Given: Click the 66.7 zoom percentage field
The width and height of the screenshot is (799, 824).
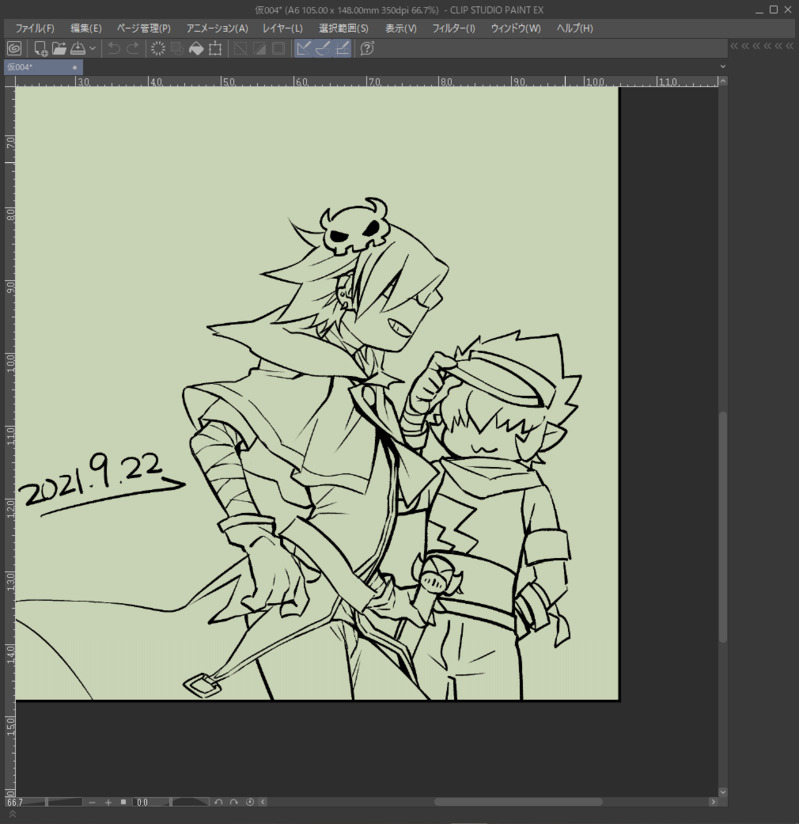Looking at the screenshot, I should pyautogui.click(x=15, y=802).
